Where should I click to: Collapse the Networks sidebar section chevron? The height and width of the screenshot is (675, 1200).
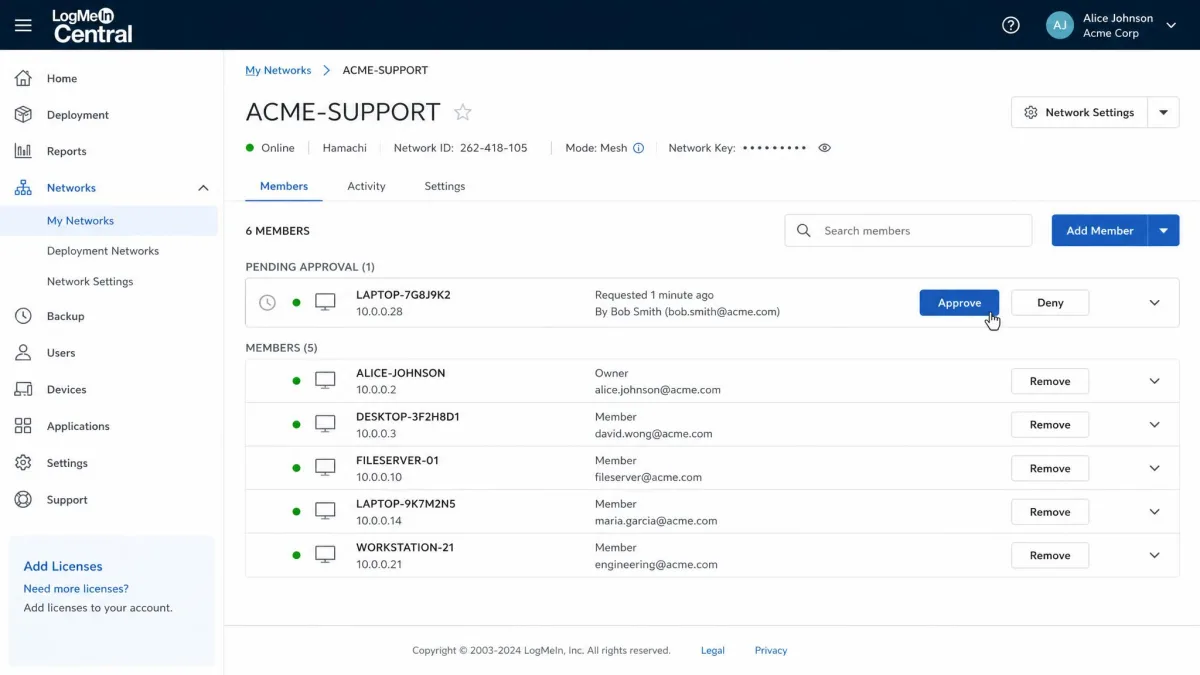[x=203, y=188]
